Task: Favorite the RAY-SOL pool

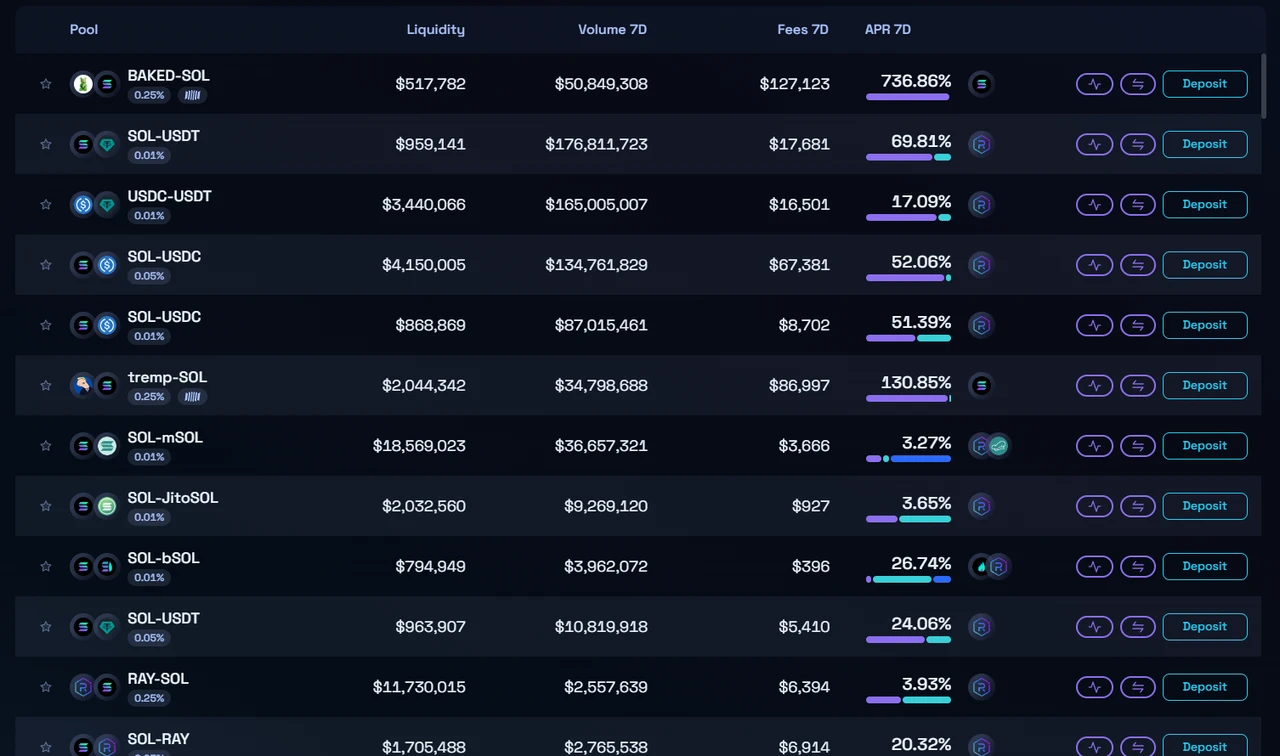Action: (x=45, y=687)
